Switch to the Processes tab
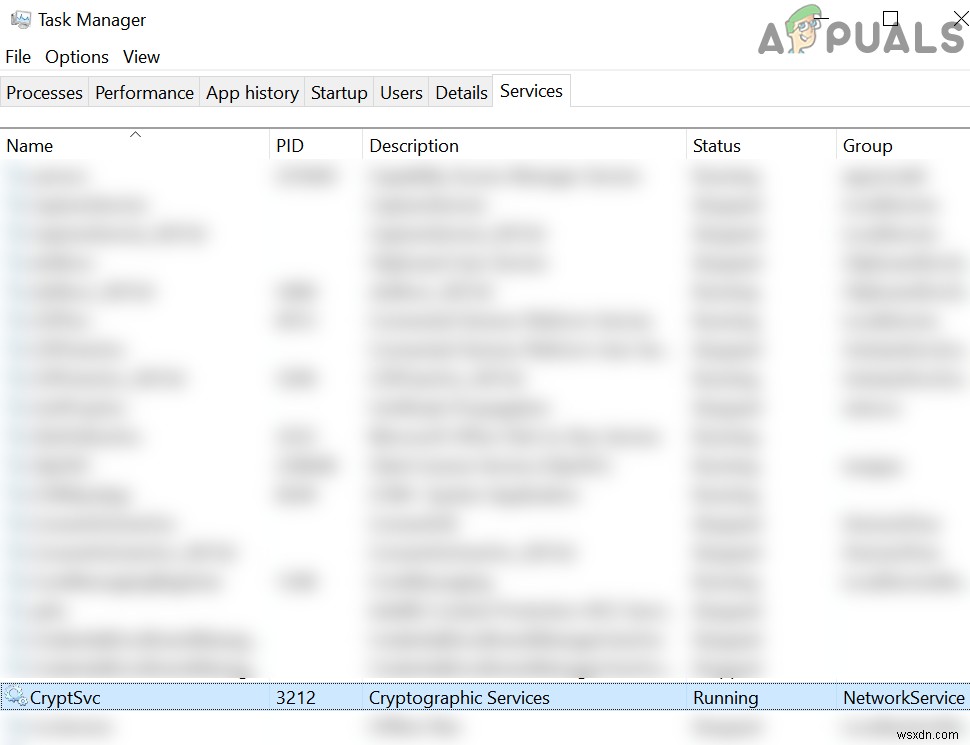The width and height of the screenshot is (970, 745). click(45, 93)
